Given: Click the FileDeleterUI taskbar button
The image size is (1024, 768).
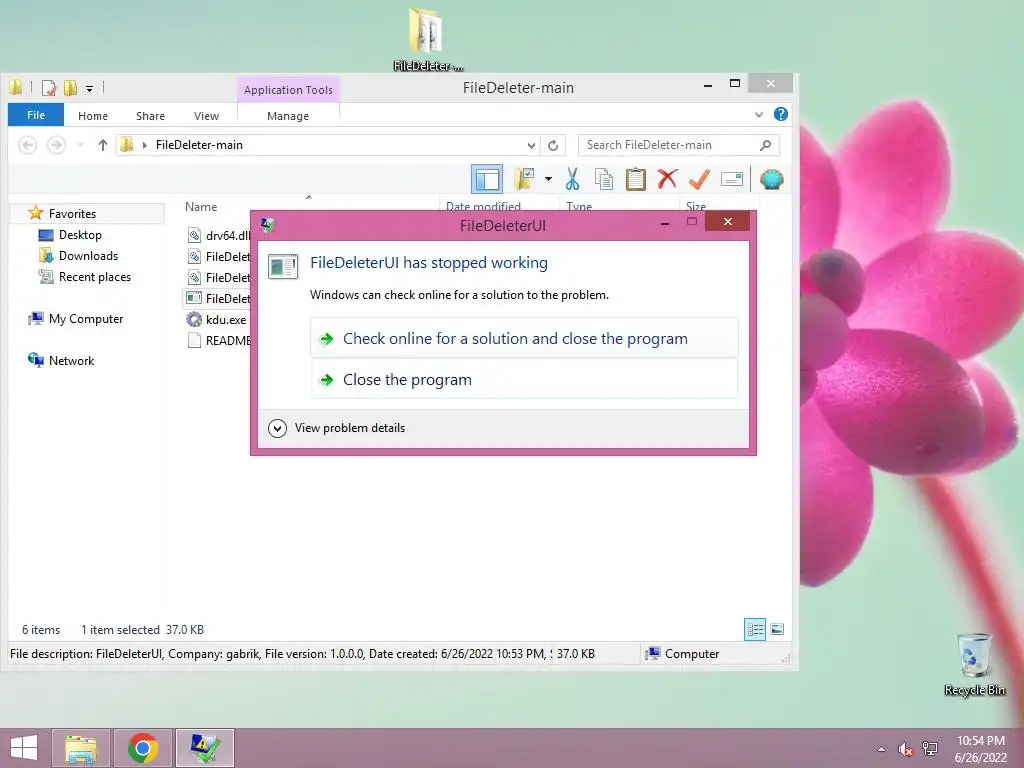Looking at the screenshot, I should click(205, 748).
